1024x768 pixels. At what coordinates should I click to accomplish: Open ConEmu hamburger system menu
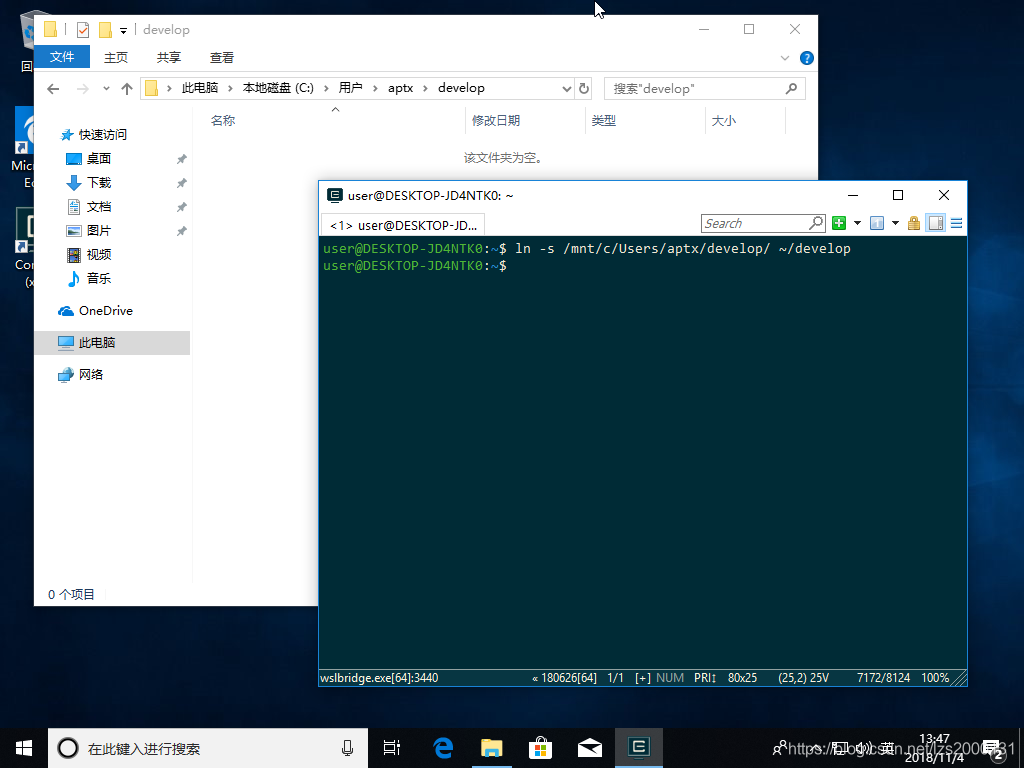956,223
